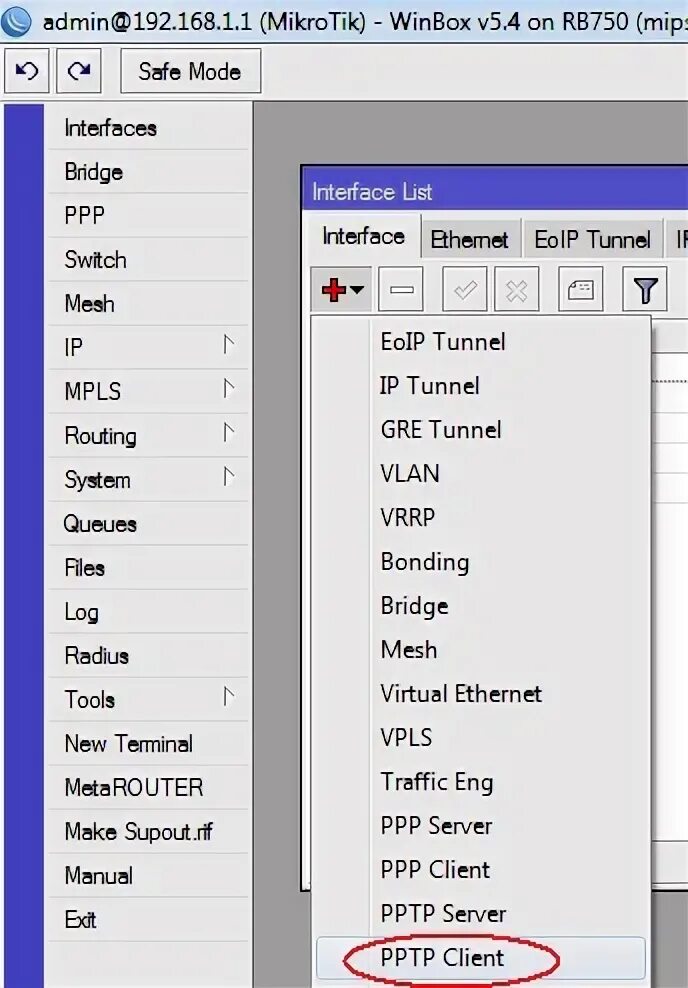Open New Terminal
688x988 pixels.
click(148, 744)
